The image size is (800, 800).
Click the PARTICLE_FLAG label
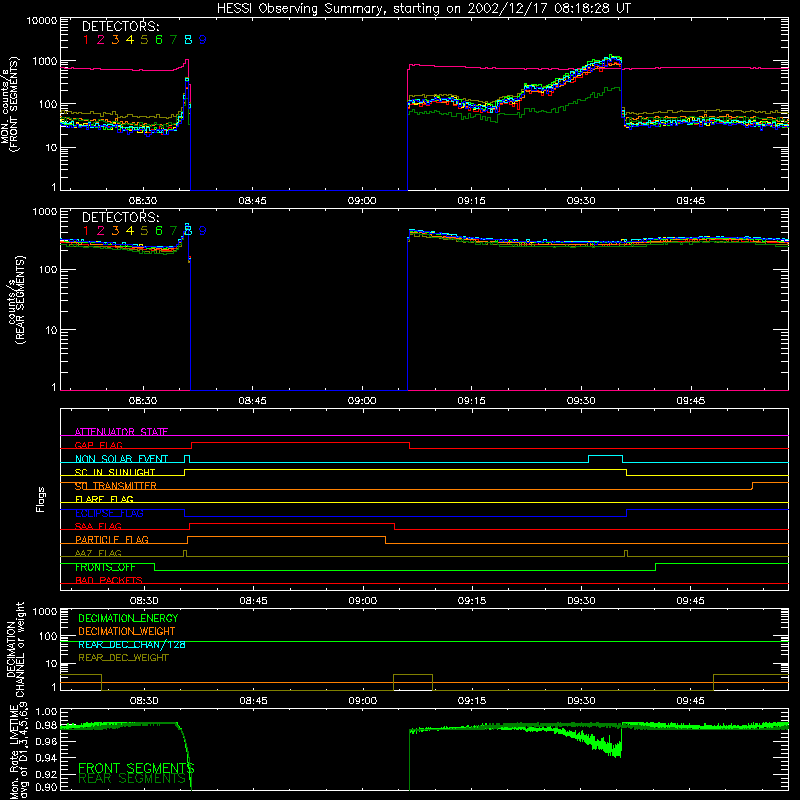112,540
